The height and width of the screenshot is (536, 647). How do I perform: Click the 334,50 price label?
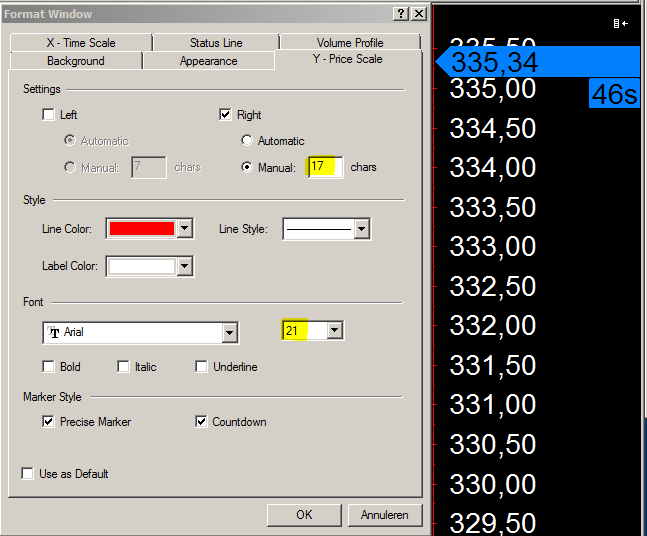(493, 128)
